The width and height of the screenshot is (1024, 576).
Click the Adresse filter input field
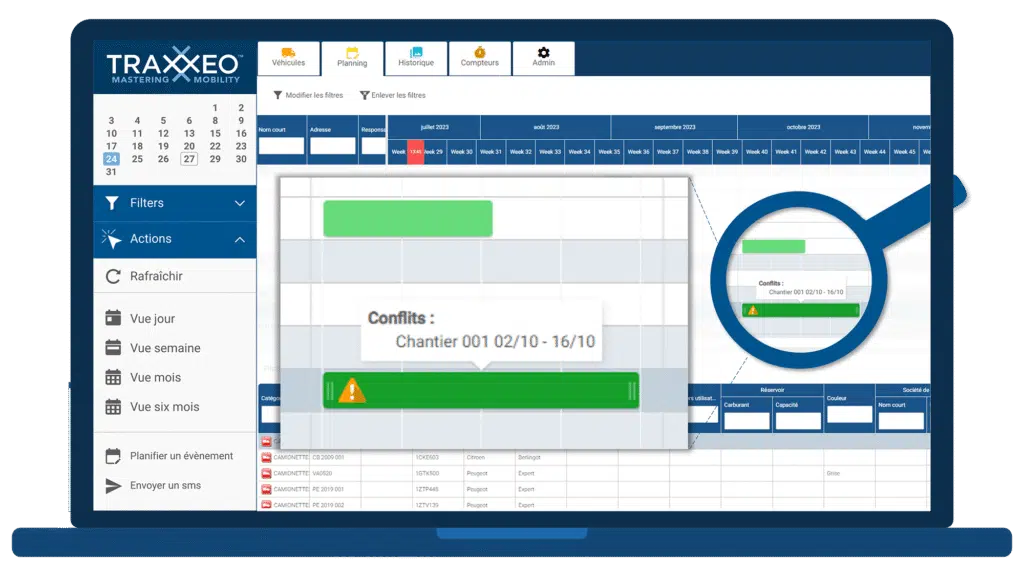(x=332, y=146)
